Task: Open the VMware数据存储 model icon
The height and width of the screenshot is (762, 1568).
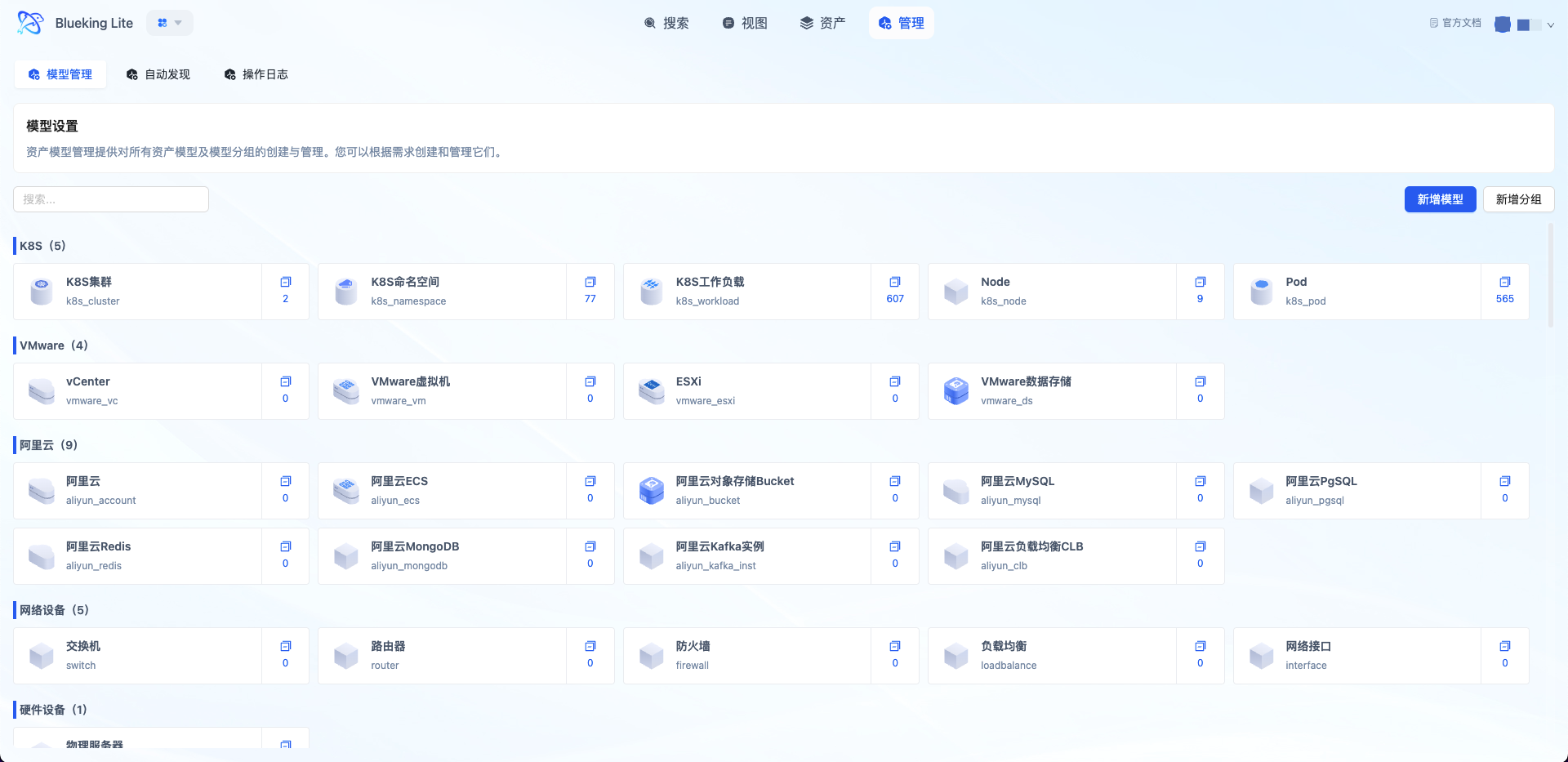Action: tap(956, 391)
